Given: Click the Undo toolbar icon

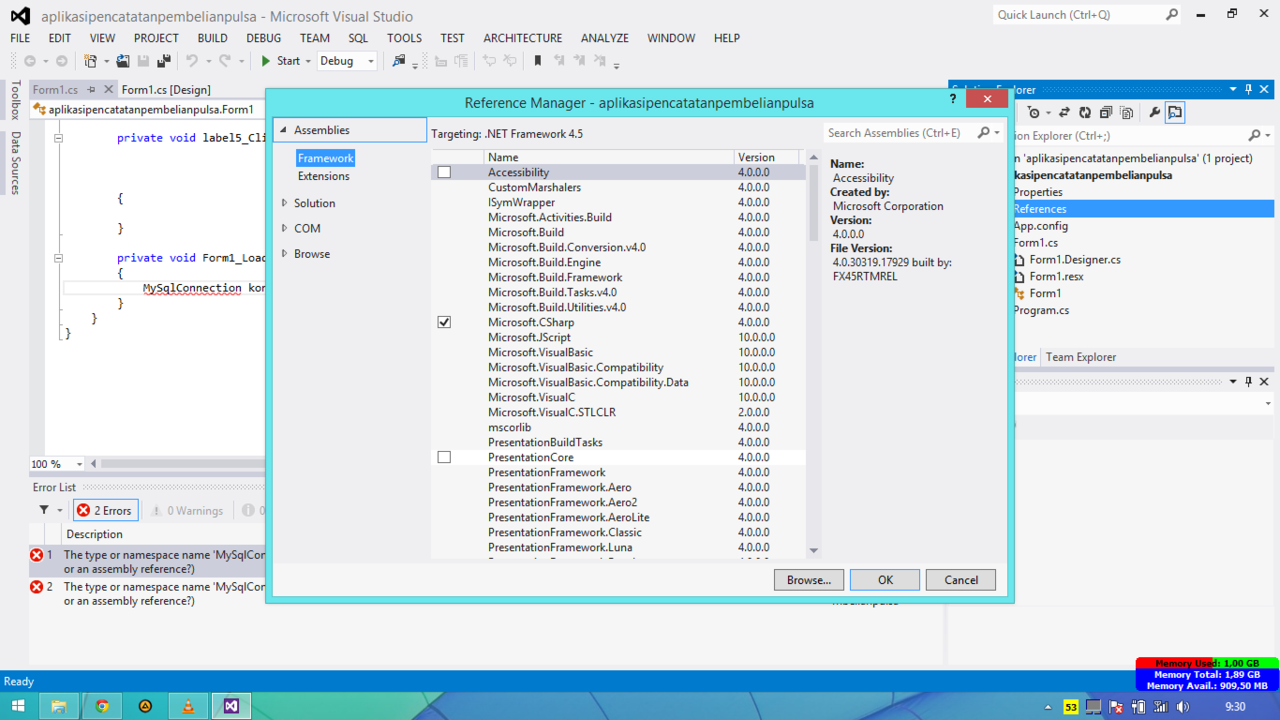Looking at the screenshot, I should tap(192, 61).
